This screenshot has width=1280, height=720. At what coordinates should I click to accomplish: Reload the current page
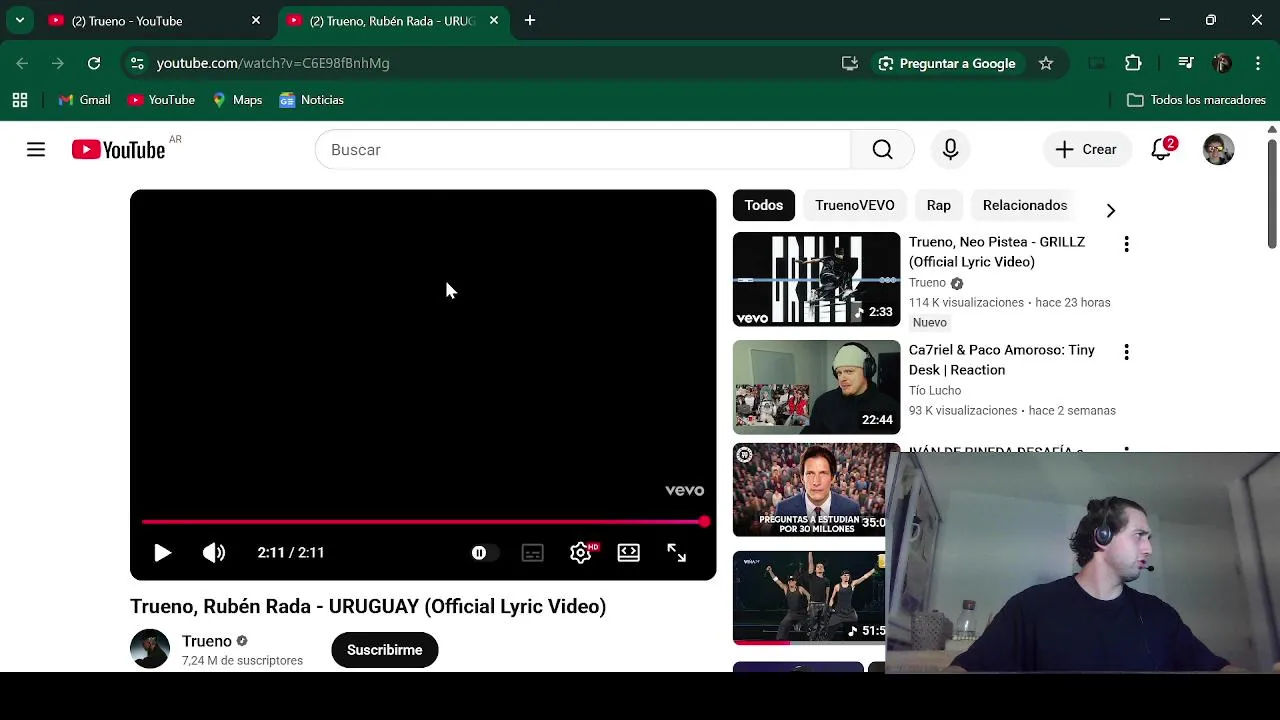click(94, 63)
